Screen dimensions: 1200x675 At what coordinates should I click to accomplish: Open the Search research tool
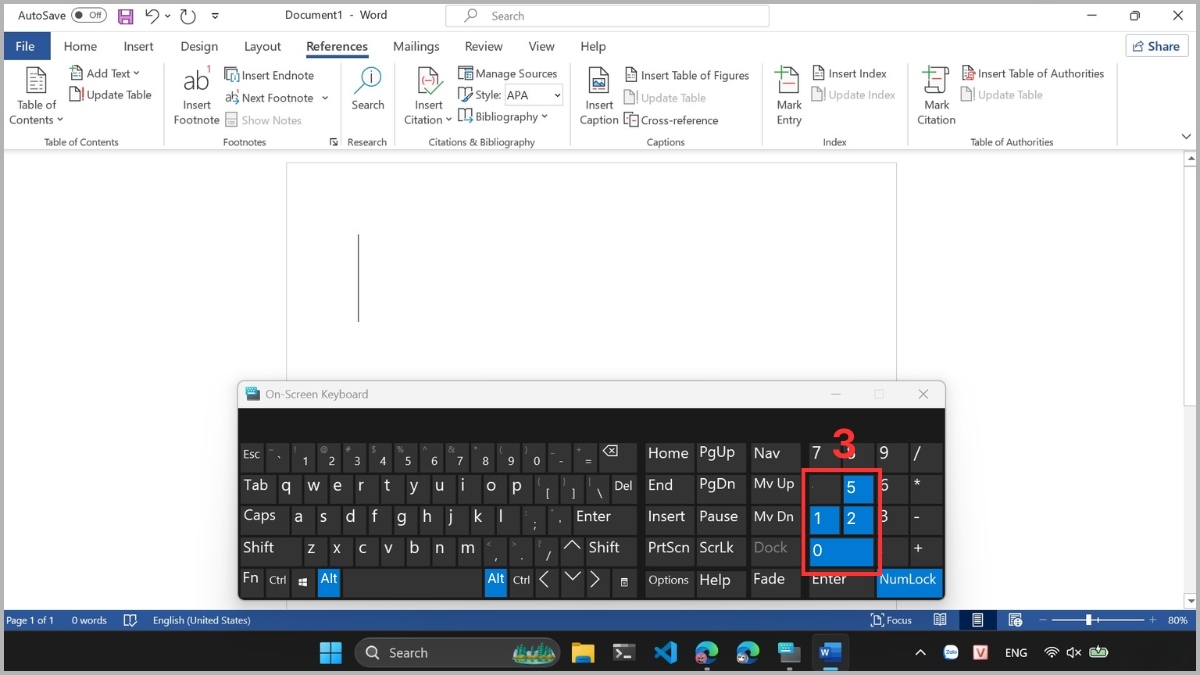click(368, 90)
